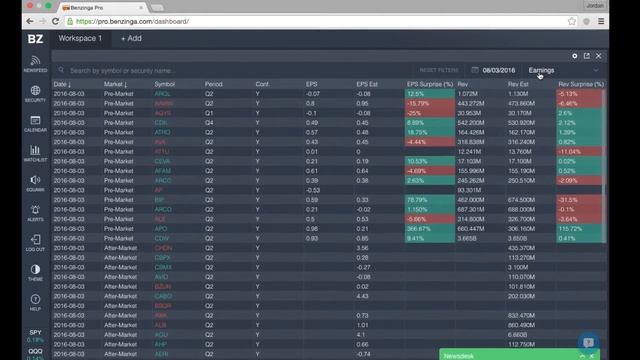Viewport: 640px width, 360px height.
Task: Expand the Newsdesk panel chevron
Action: [x=582, y=356]
